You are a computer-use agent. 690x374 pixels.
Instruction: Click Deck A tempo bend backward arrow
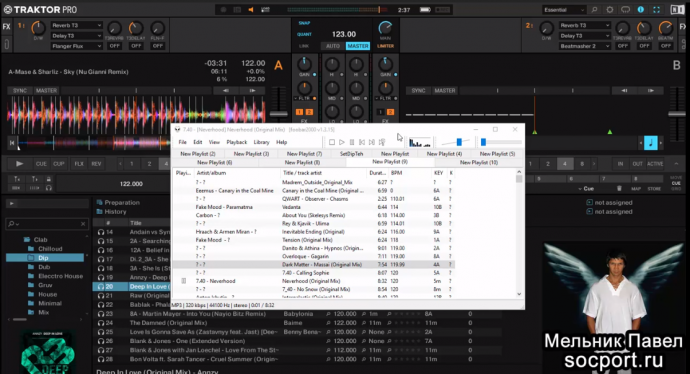point(226,91)
